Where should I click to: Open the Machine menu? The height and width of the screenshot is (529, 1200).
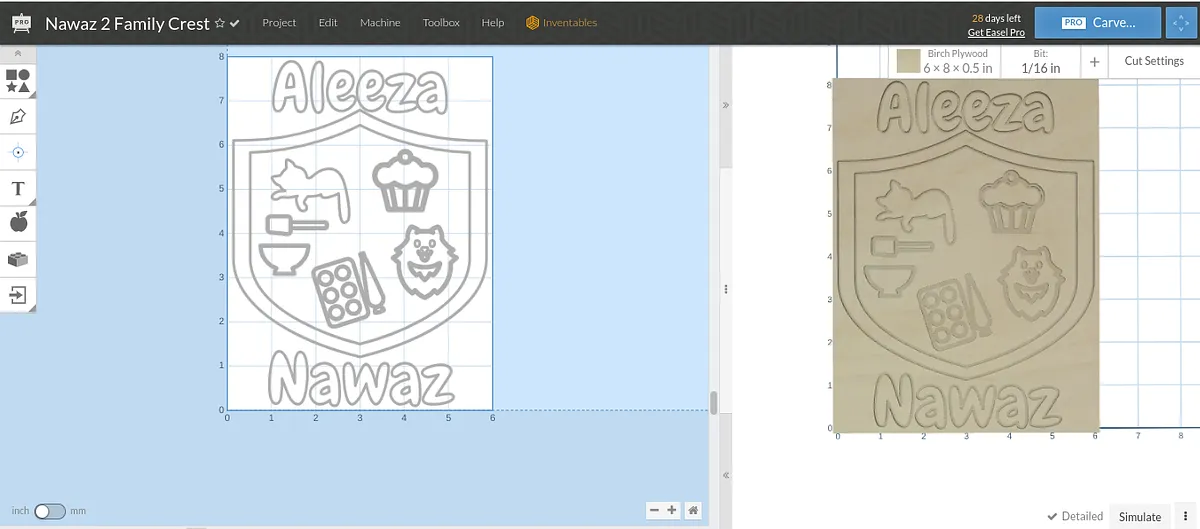[x=380, y=23]
